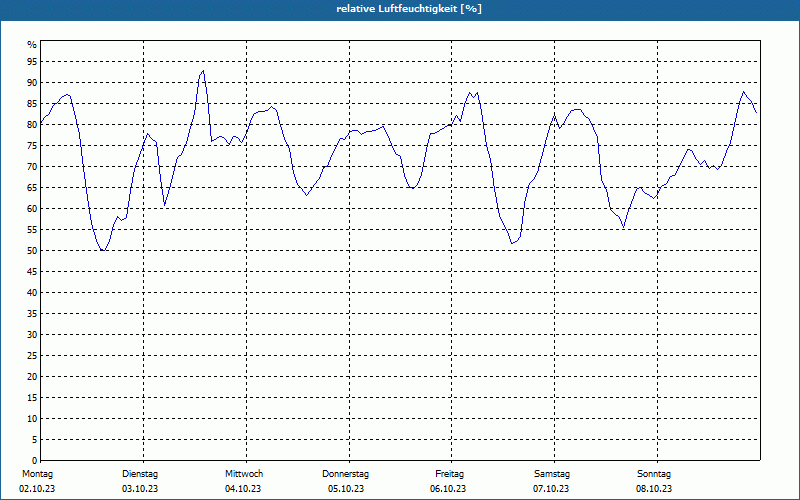The width and height of the screenshot is (800, 500).
Task: Click the Mittwoch 04.10.23 axis label
Action: 243,481
